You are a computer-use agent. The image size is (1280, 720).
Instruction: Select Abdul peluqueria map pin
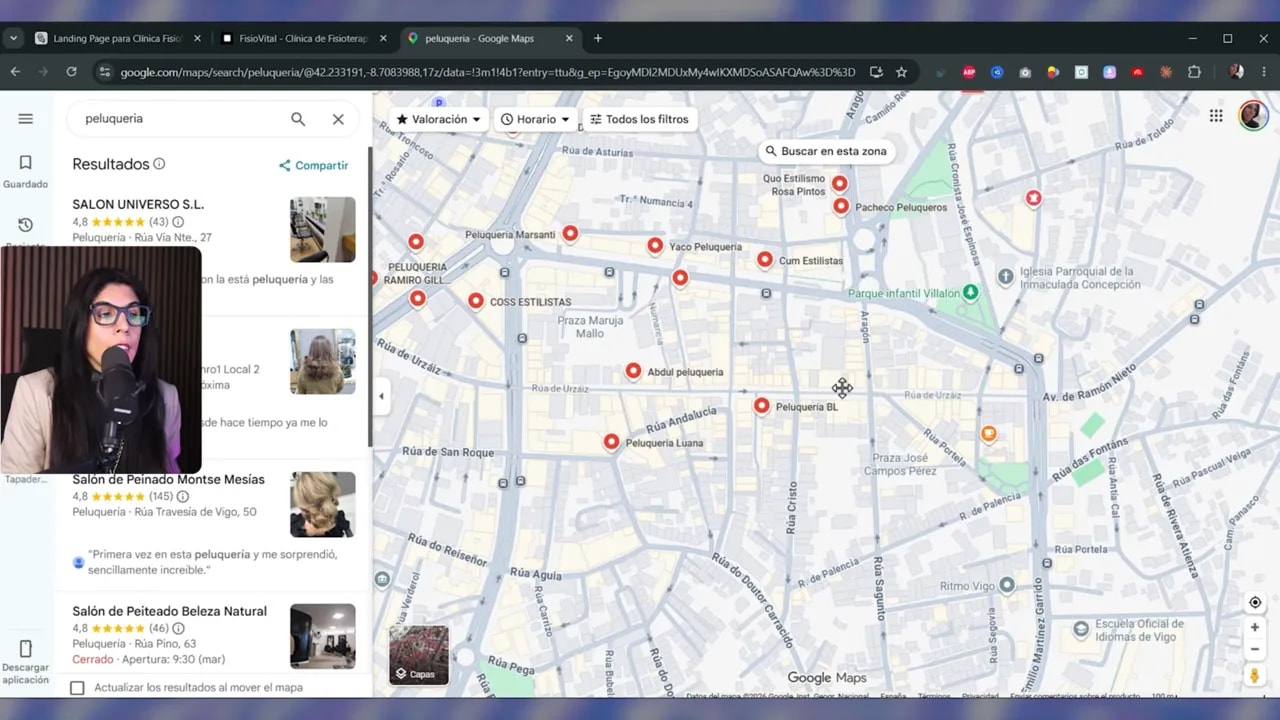pyautogui.click(x=633, y=371)
